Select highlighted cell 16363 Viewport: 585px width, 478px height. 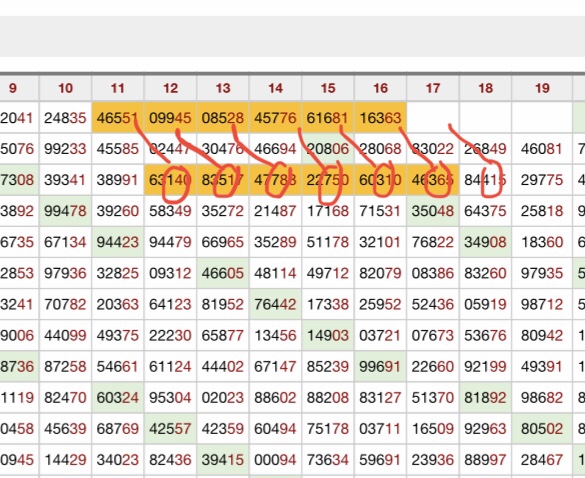pyautogui.click(x=380, y=118)
